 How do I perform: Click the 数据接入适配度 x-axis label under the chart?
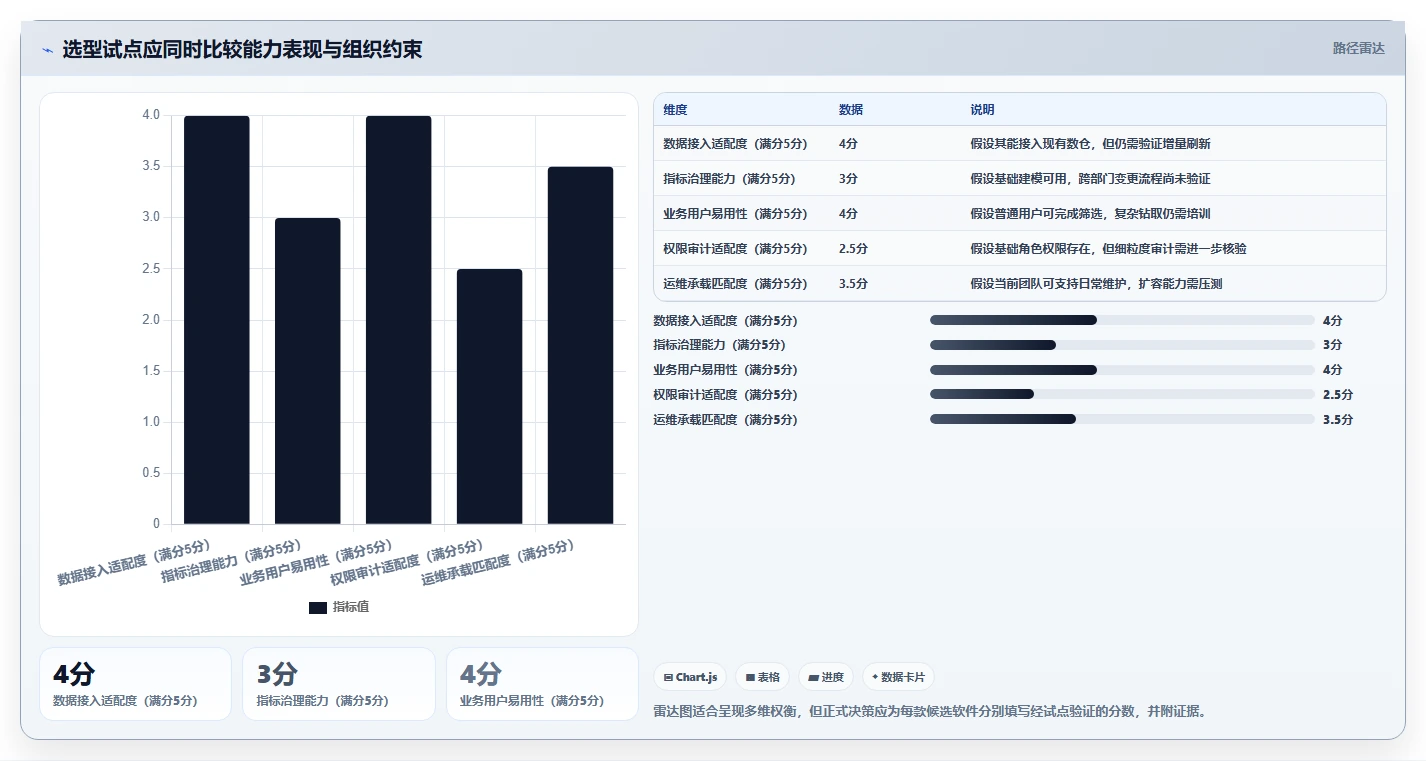tap(135, 562)
